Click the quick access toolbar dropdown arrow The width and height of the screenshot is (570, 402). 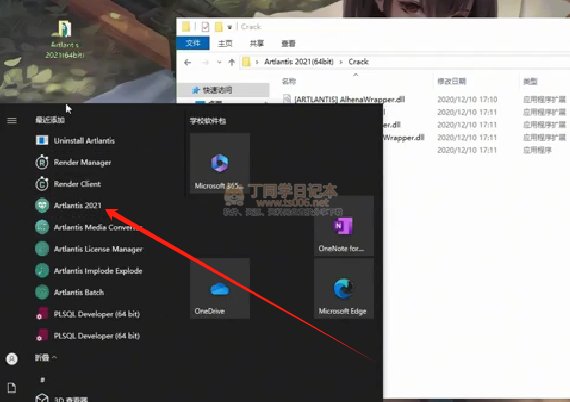(x=230, y=27)
